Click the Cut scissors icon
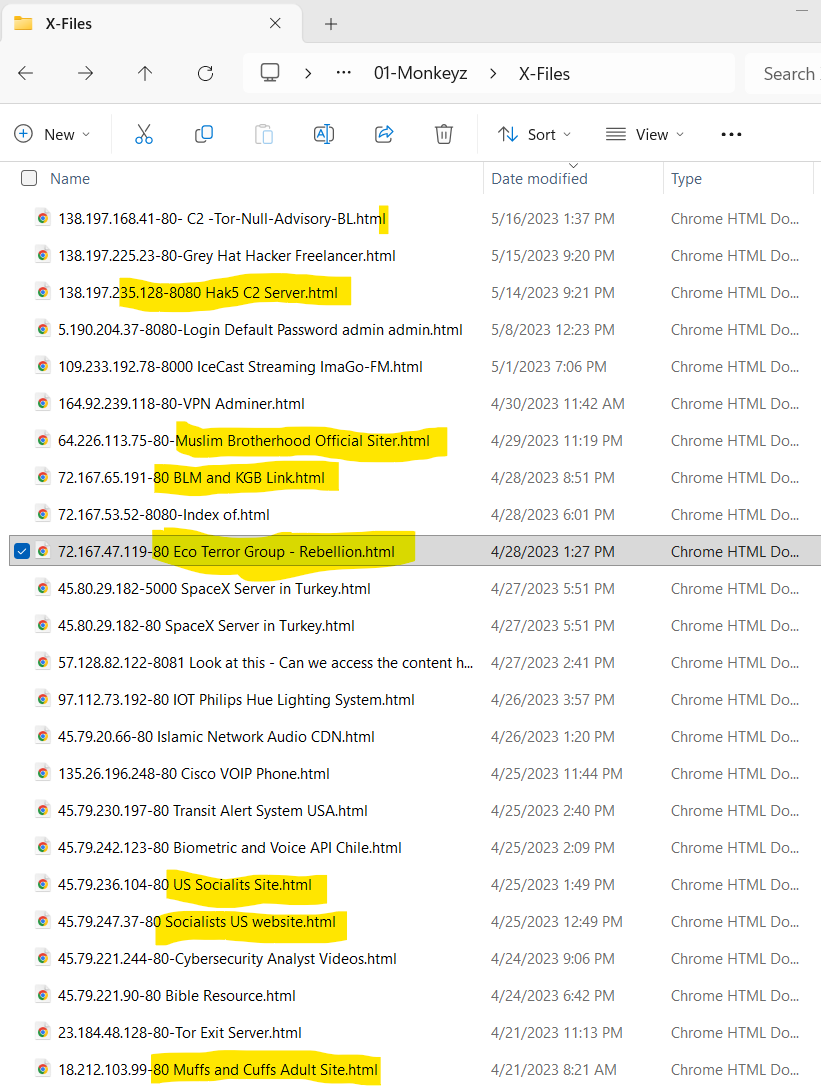 click(143, 134)
